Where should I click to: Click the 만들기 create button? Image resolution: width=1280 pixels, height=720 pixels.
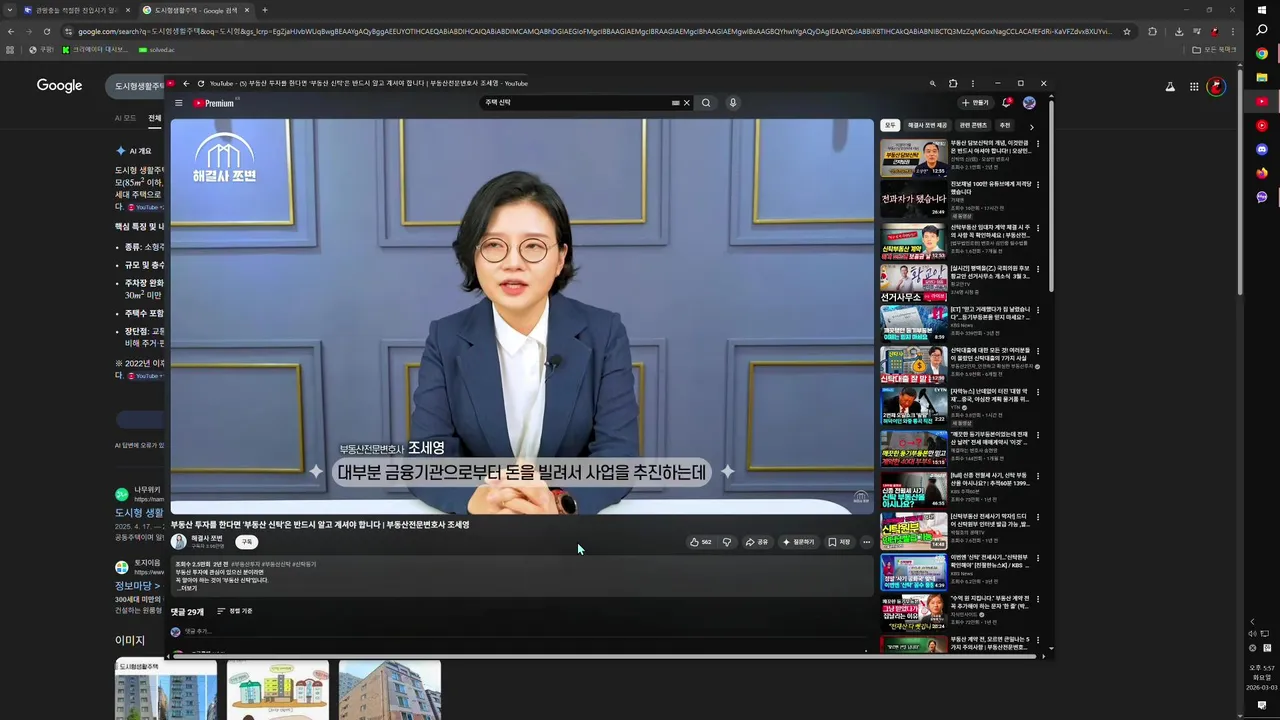click(x=975, y=103)
